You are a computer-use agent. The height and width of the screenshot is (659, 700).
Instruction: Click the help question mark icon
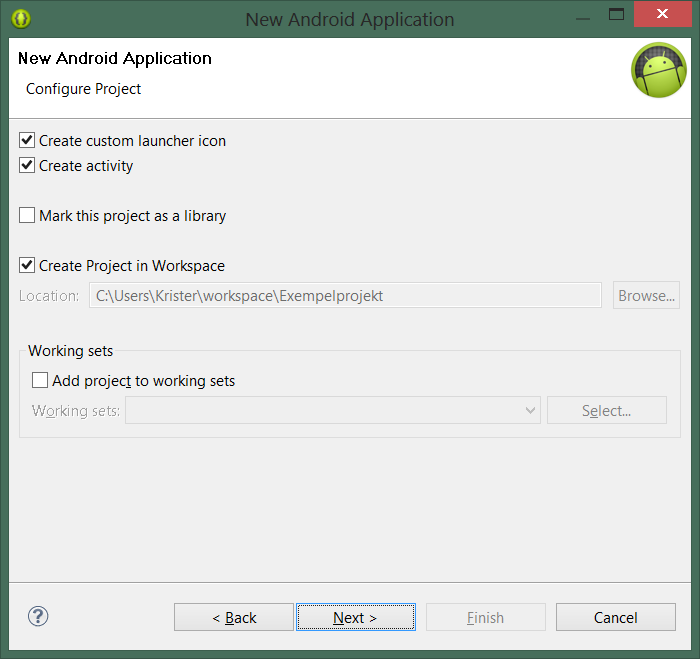[x=38, y=617]
